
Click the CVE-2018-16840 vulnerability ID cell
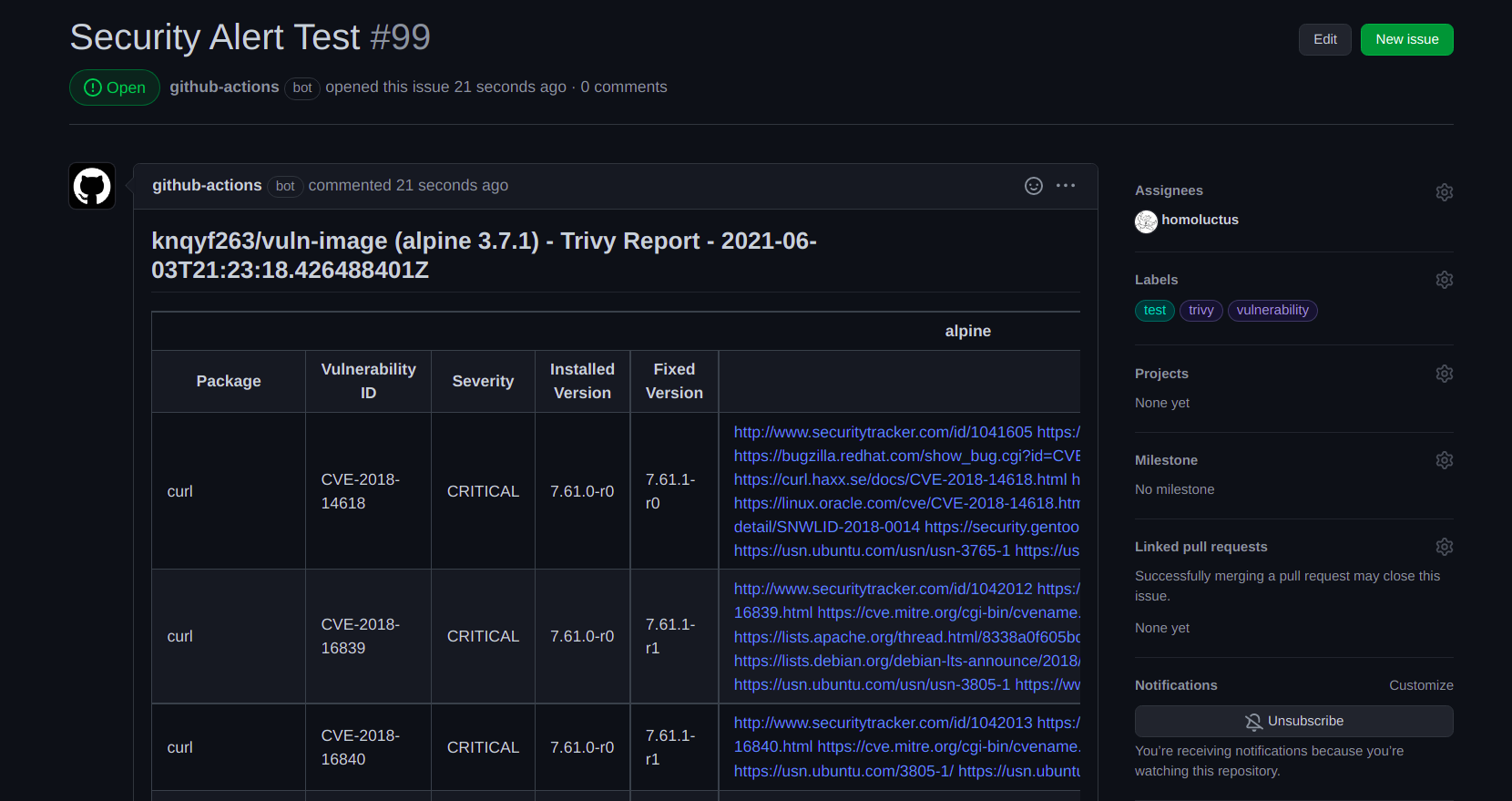pyautogui.click(x=368, y=747)
